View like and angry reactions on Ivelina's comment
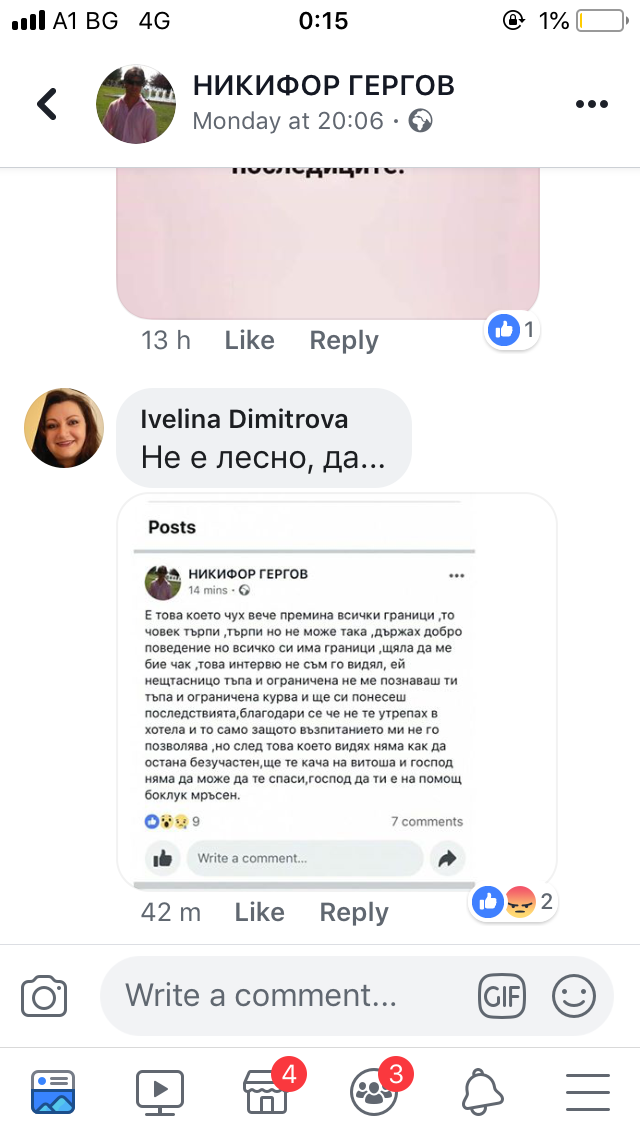The width and height of the screenshot is (640, 1136). 515,902
